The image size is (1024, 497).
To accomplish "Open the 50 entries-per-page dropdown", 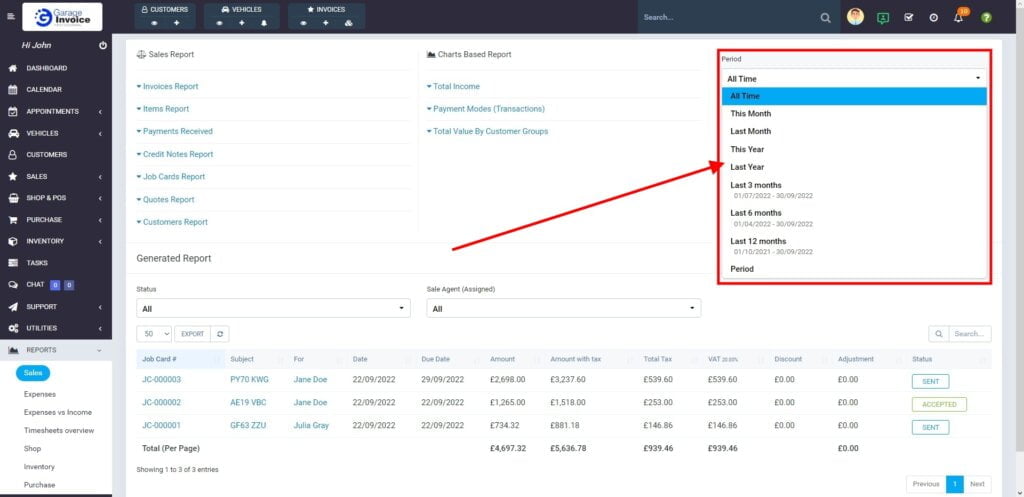I will point(154,334).
